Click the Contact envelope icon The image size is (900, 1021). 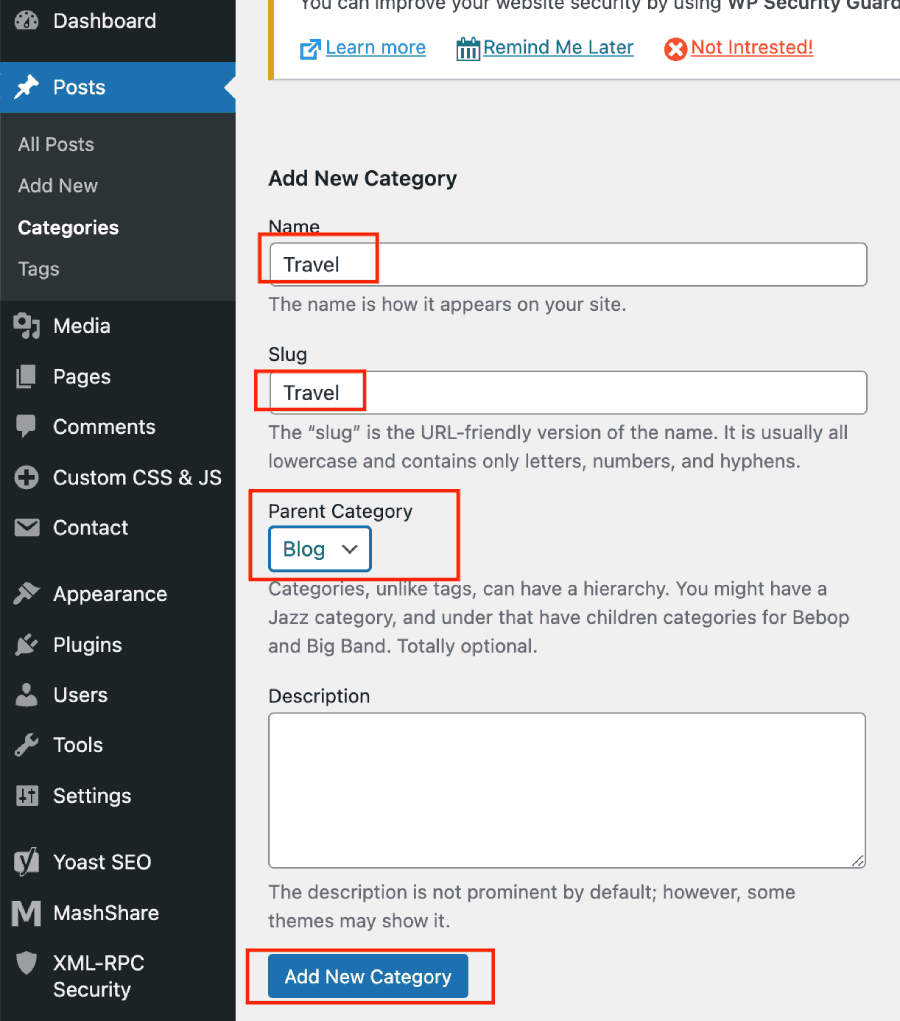(x=27, y=527)
